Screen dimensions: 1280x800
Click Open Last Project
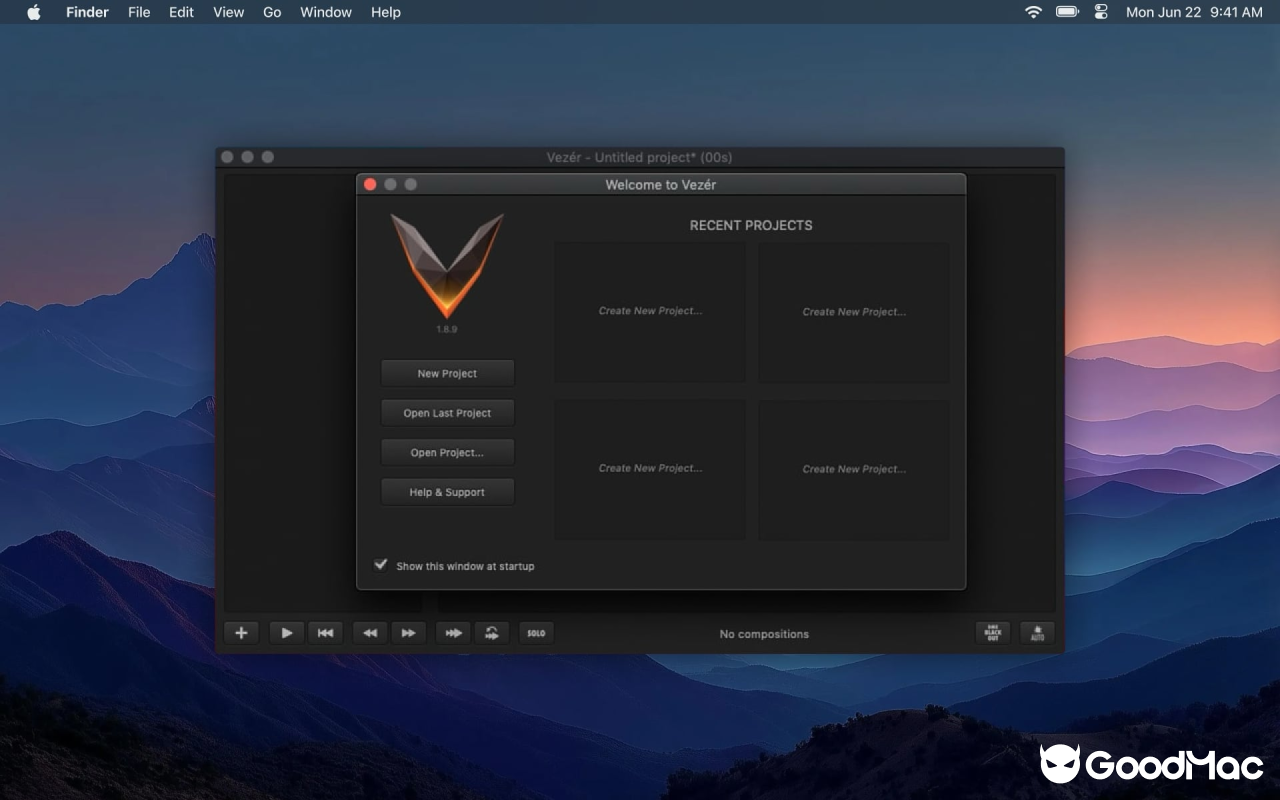[447, 413]
